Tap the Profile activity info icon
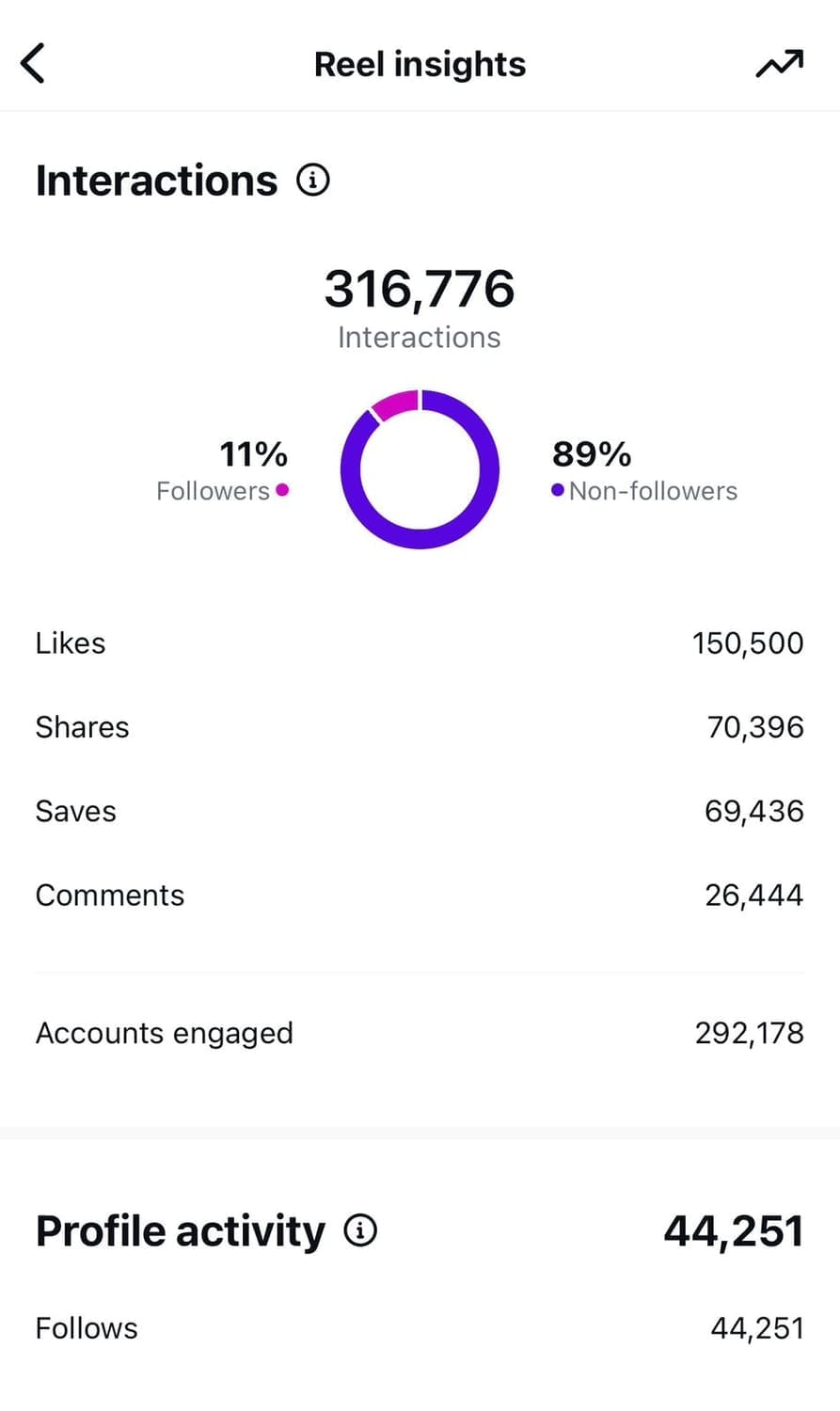 point(360,1230)
